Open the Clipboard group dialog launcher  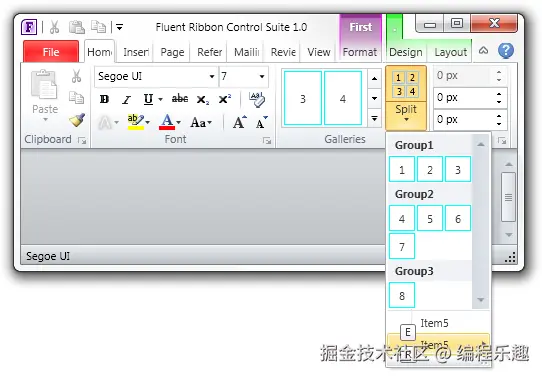(x=82, y=140)
